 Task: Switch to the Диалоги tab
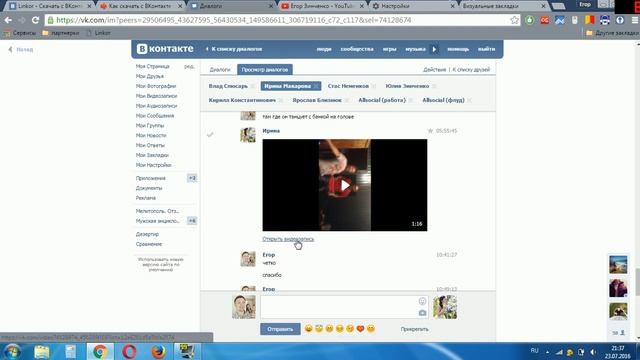220,70
